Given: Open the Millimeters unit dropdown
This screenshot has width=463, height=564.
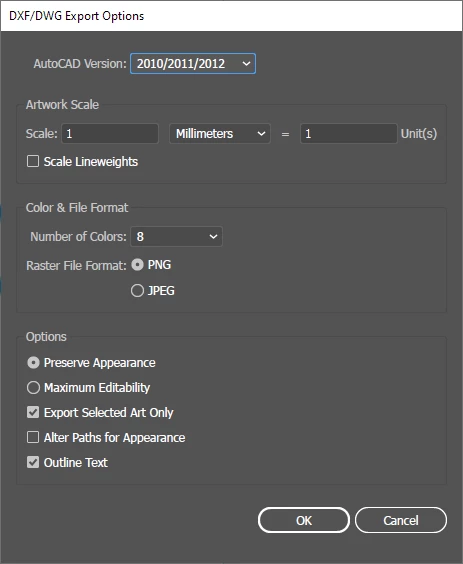Looking at the screenshot, I should [x=220, y=134].
